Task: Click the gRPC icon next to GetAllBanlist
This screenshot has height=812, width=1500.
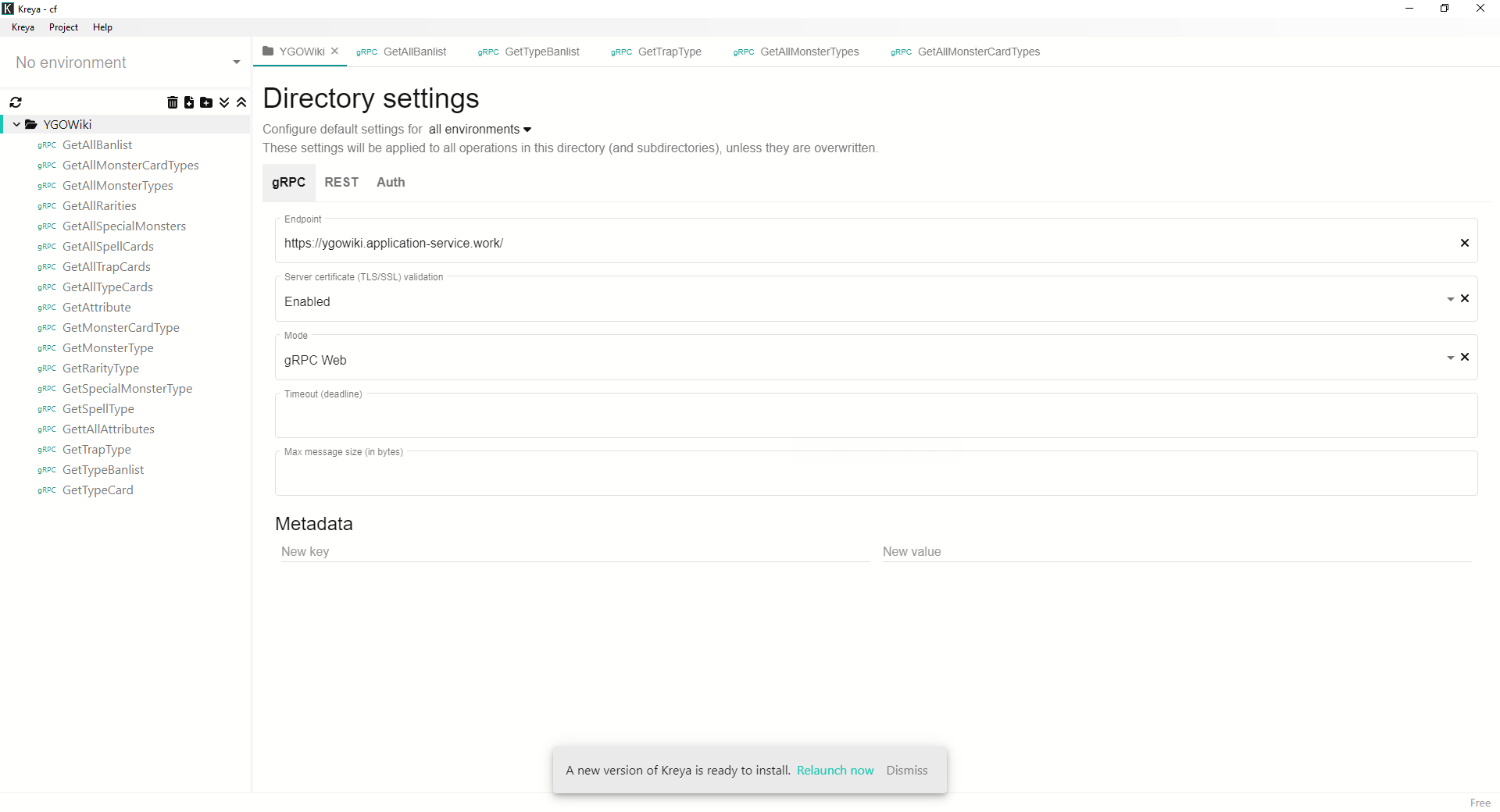Action: coord(47,145)
